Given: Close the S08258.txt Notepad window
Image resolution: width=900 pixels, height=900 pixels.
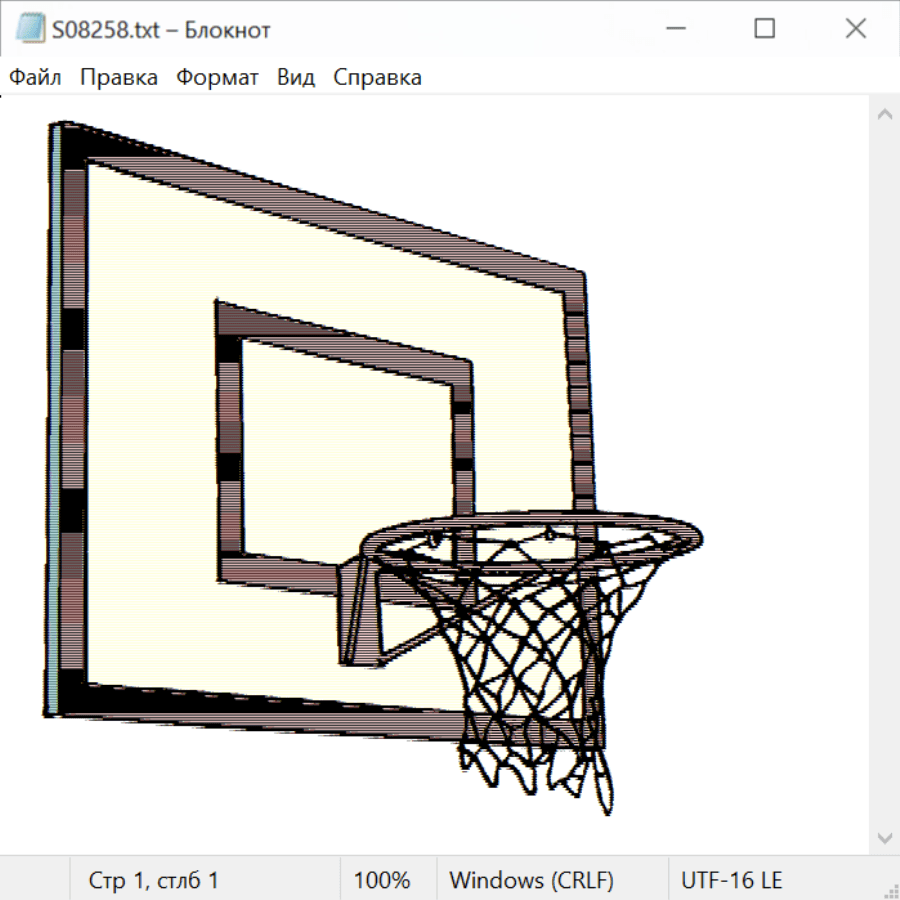Looking at the screenshot, I should [x=855, y=29].
